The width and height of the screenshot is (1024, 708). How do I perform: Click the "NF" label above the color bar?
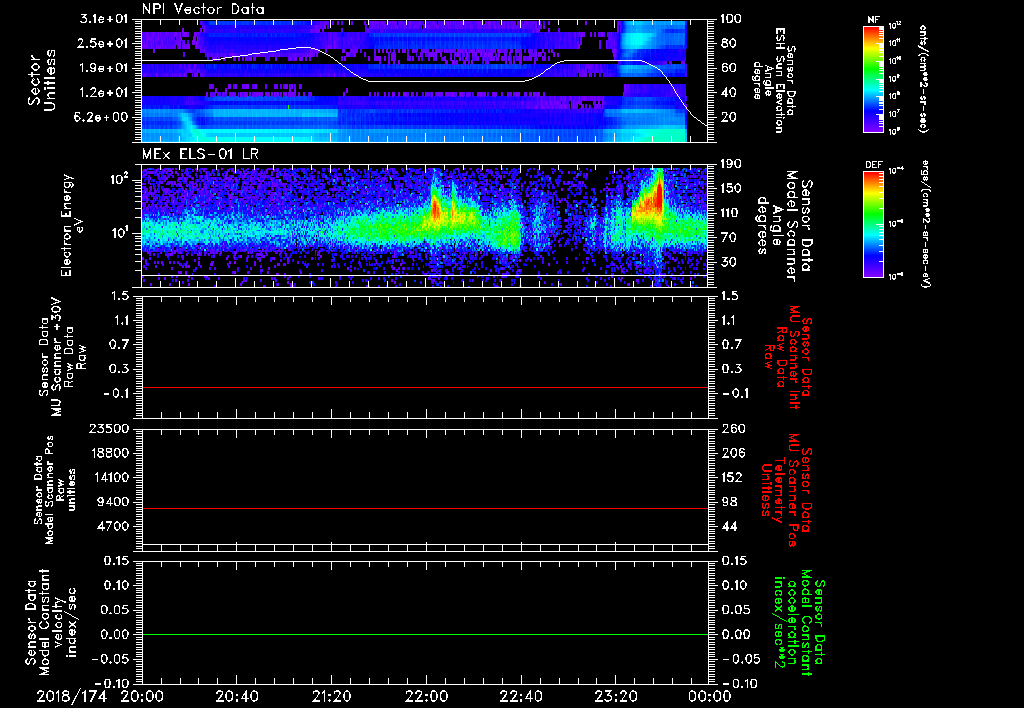coord(873,20)
